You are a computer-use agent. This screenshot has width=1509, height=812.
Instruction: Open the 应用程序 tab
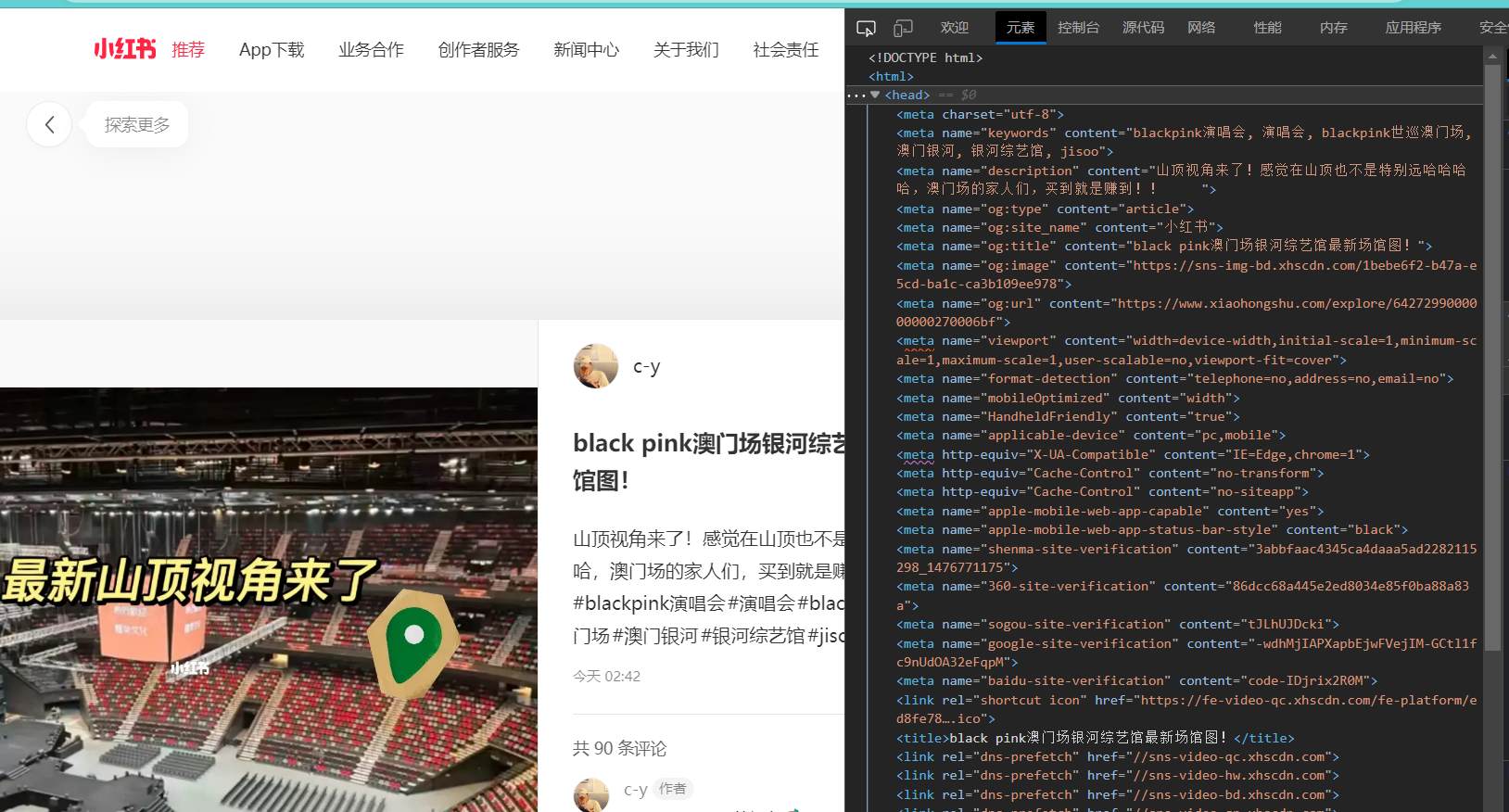click(x=1414, y=28)
